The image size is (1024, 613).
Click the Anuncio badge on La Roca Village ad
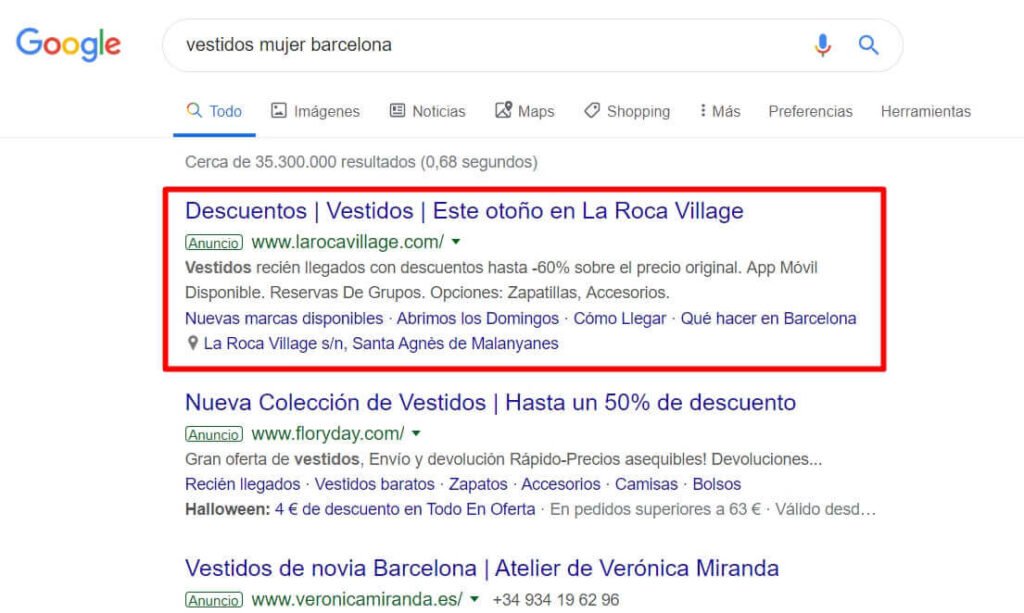214,242
